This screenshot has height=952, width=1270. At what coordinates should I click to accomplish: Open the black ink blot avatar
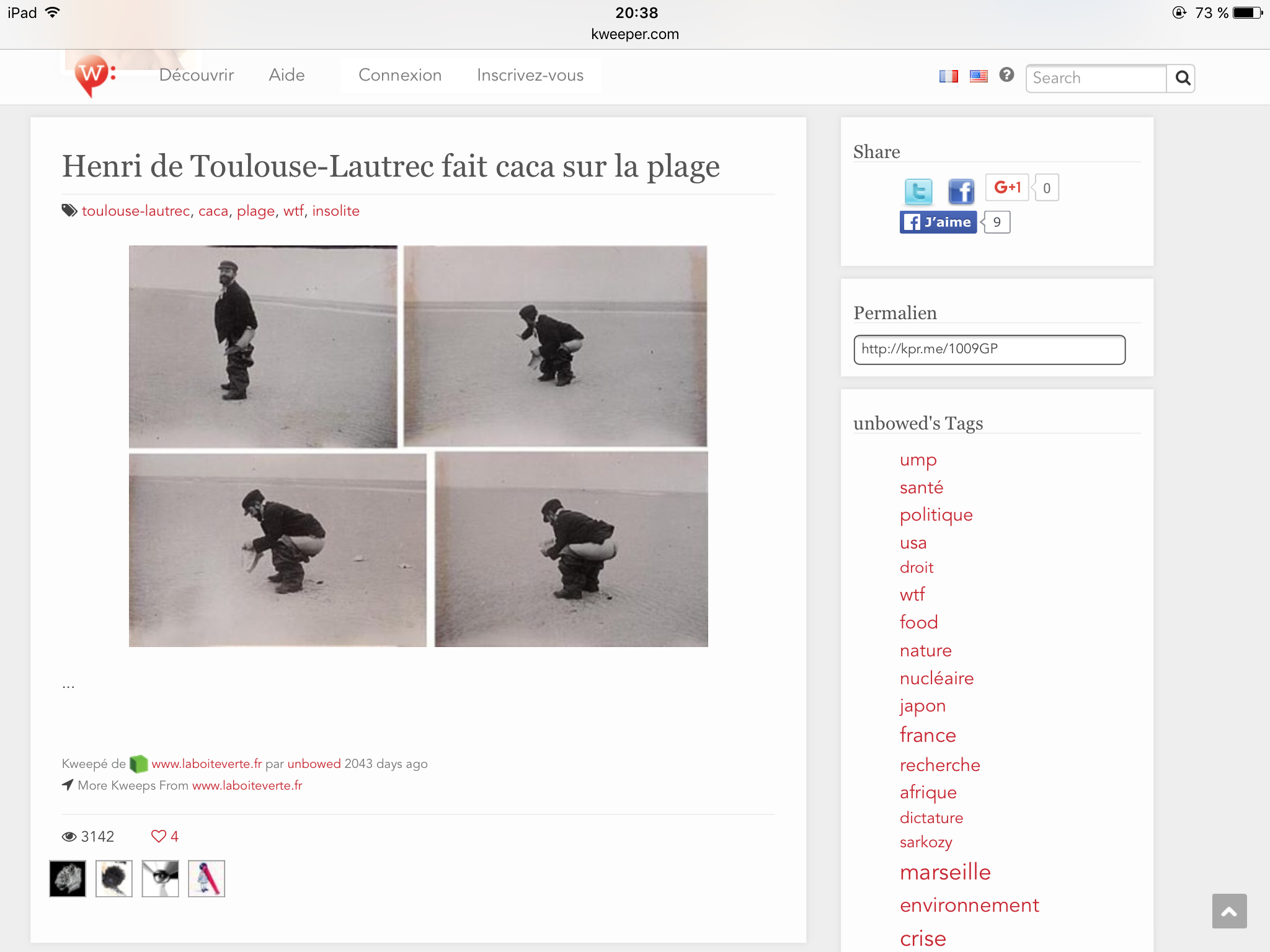[114, 878]
